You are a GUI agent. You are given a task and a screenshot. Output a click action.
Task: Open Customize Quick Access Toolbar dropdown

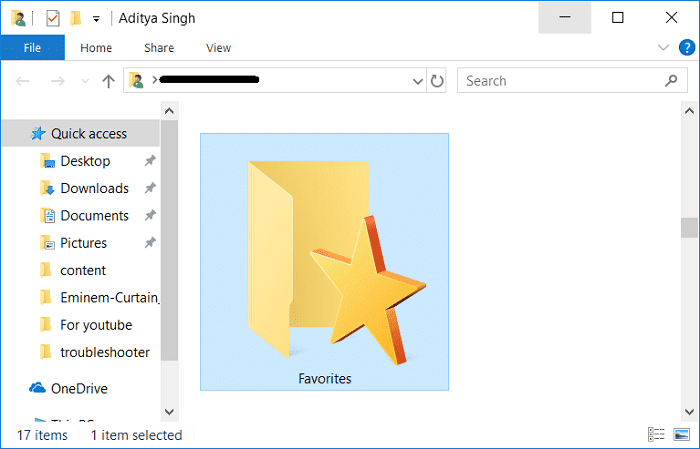click(96, 19)
